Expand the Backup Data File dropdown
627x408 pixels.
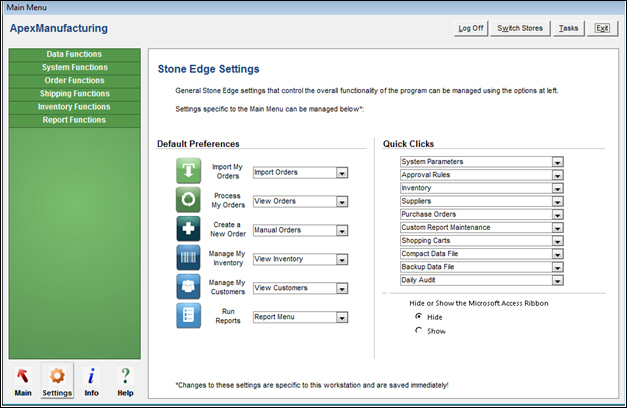point(557,267)
